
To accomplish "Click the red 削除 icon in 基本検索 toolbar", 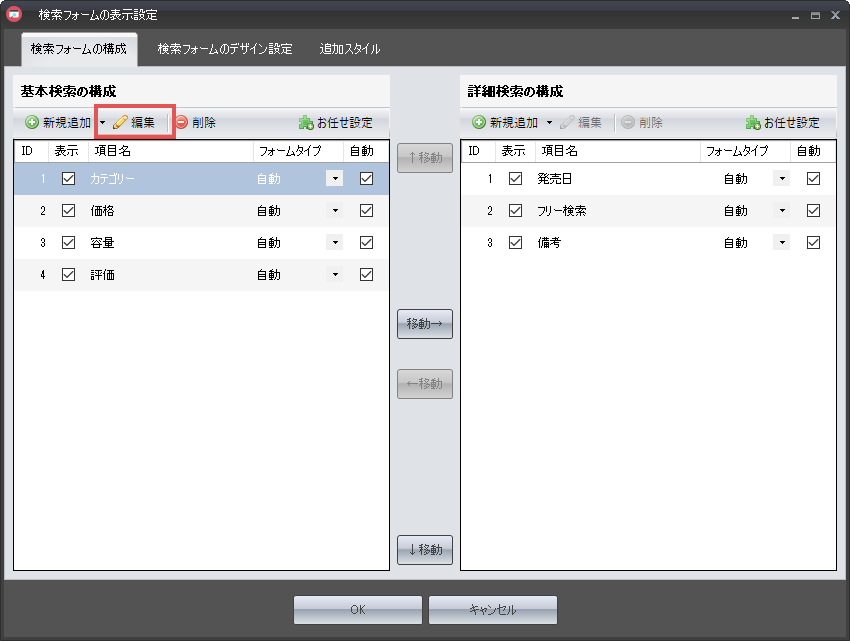I will tap(181, 123).
